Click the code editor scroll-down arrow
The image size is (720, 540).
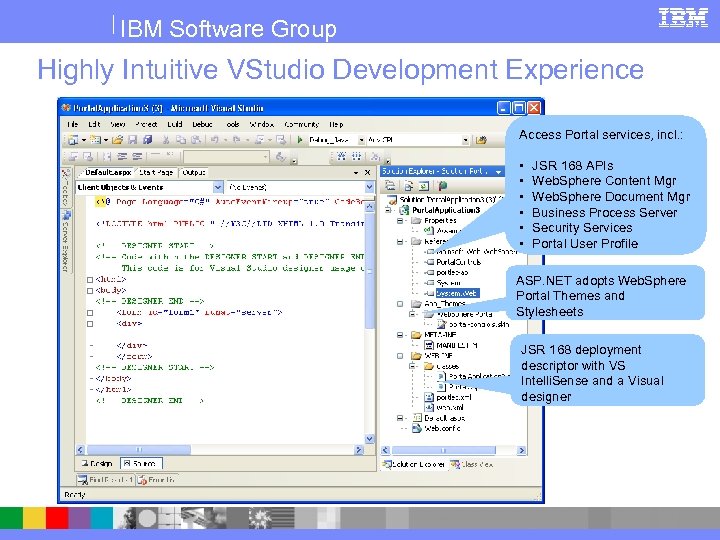370,439
